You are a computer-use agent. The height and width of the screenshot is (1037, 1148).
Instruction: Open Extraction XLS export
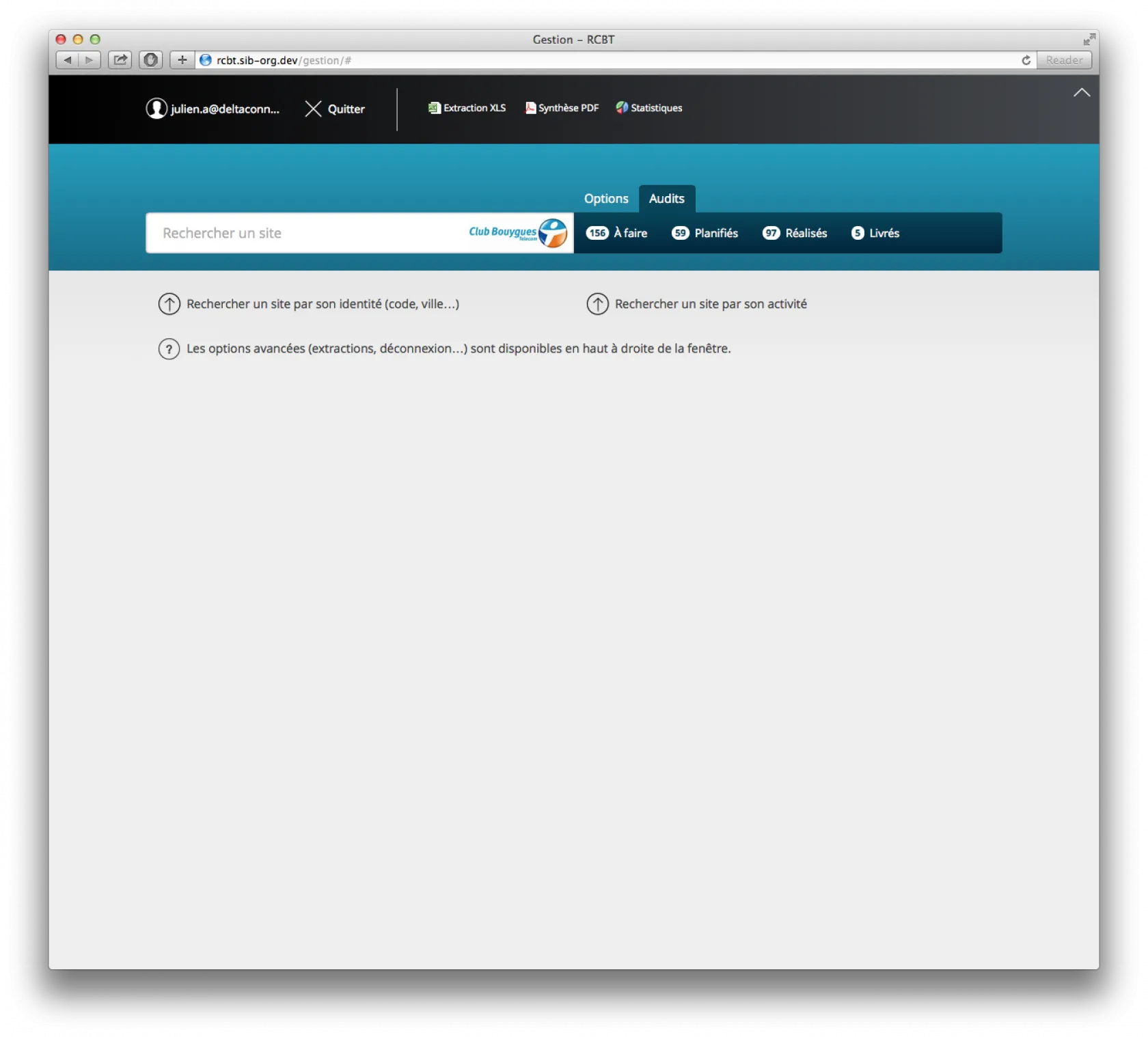tap(467, 108)
